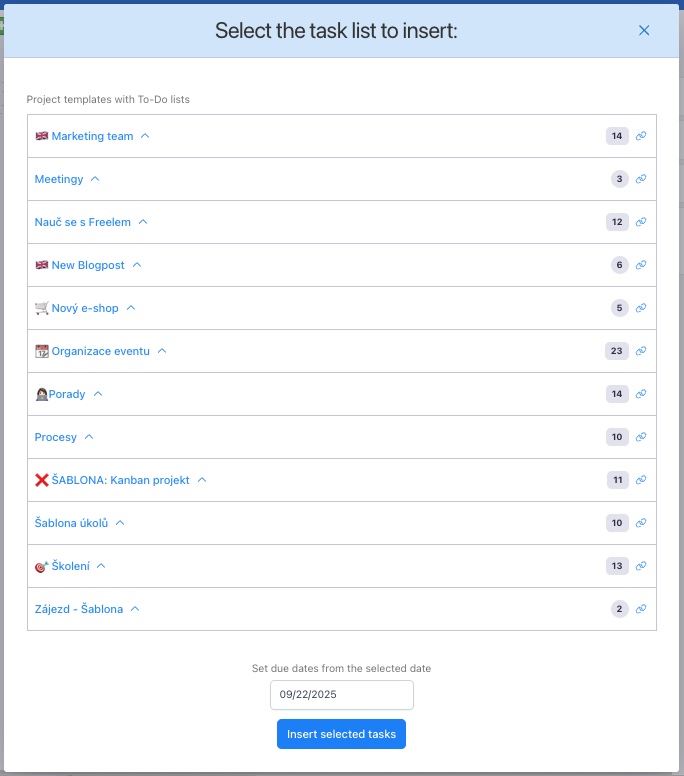This screenshot has height=776, width=684.
Task: Click the 10 count badge for Šablona úkolů
Action: (x=617, y=523)
